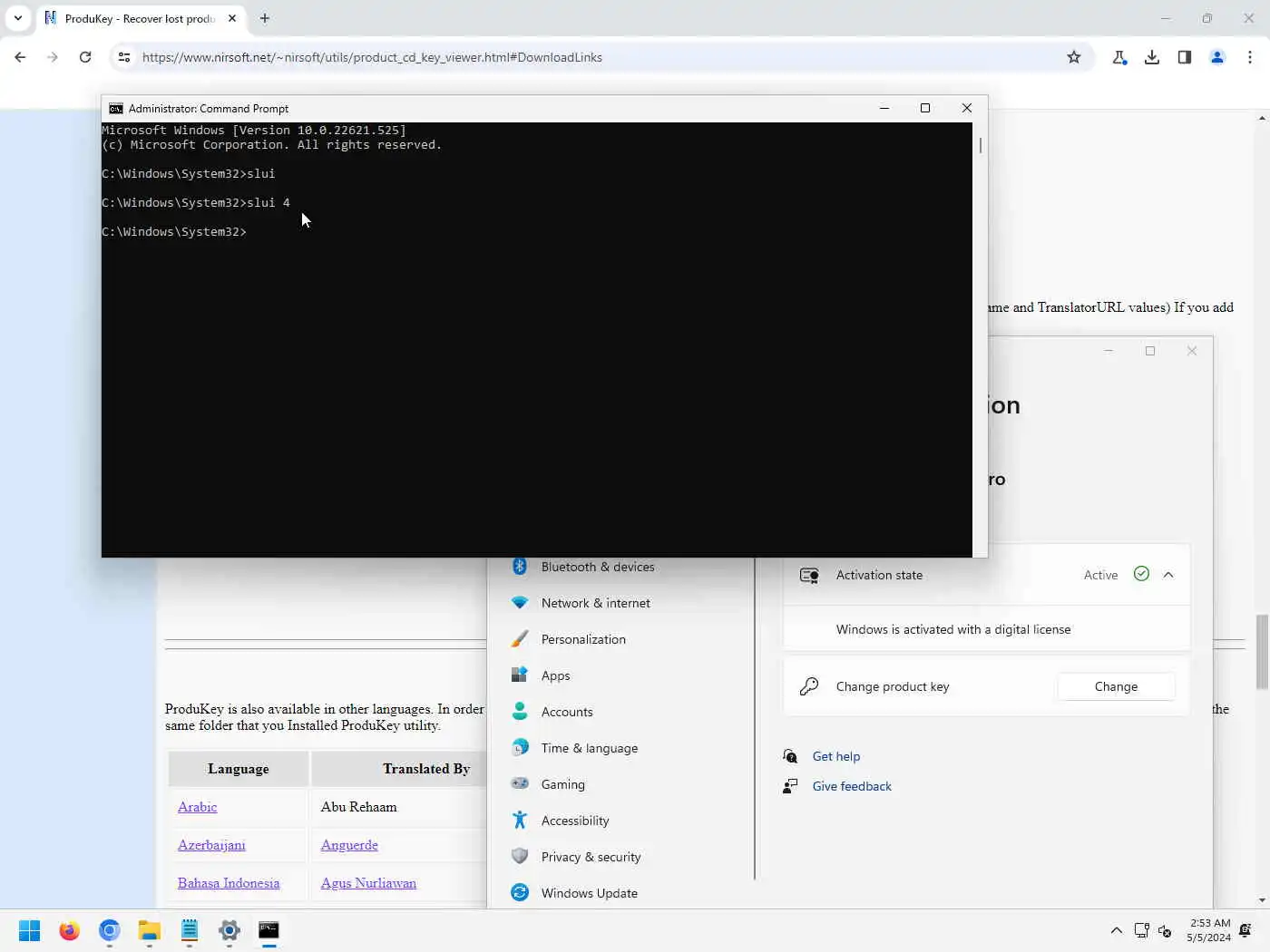Click Command Prompt title bar icon
1270x952 pixels.
point(116,108)
